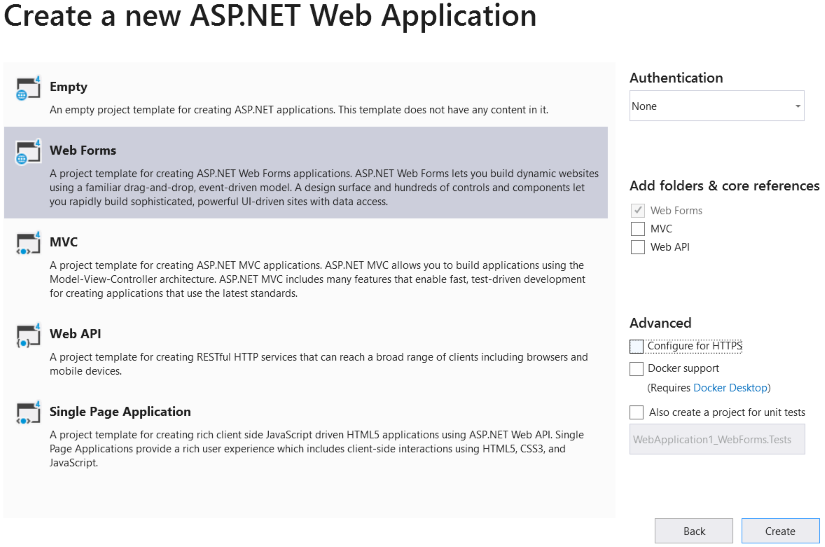The height and width of the screenshot is (547, 825).
Task: Toggle the disabled Web Forms checkbox
Action: click(638, 210)
